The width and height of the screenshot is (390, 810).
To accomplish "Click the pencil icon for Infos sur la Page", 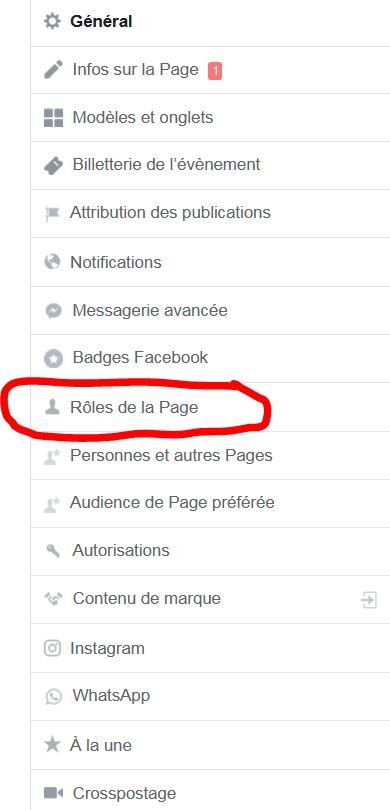I will point(53,69).
